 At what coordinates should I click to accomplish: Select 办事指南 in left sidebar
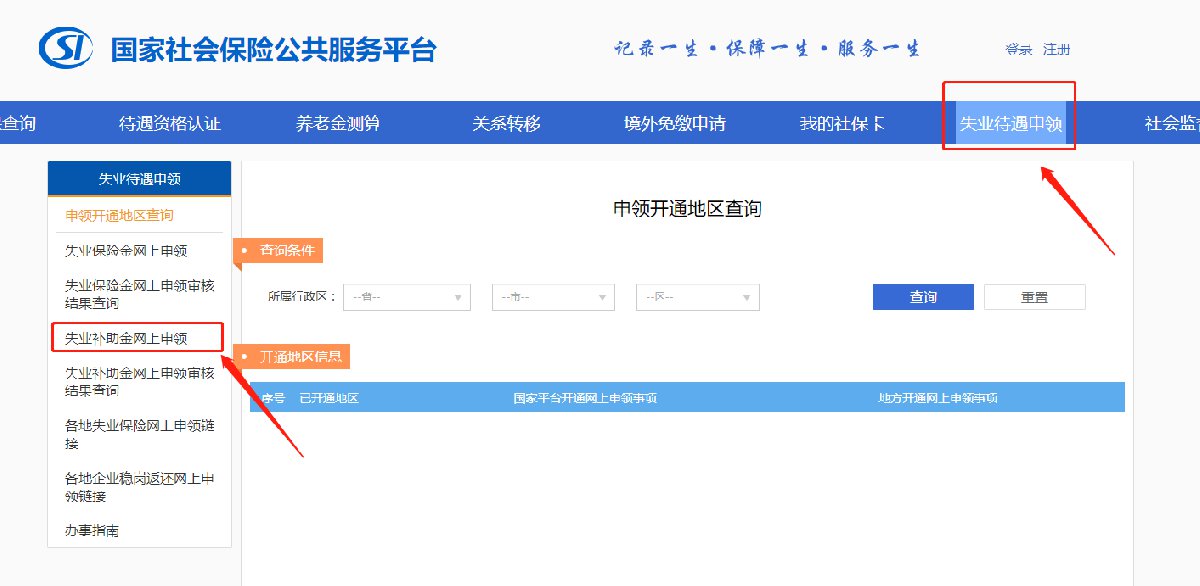pyautogui.click(x=92, y=530)
